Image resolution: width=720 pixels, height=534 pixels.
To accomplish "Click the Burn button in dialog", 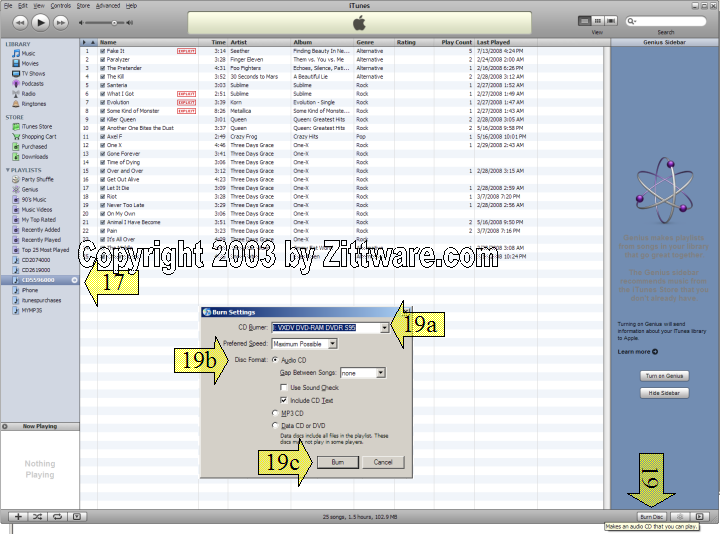I will tap(337, 462).
